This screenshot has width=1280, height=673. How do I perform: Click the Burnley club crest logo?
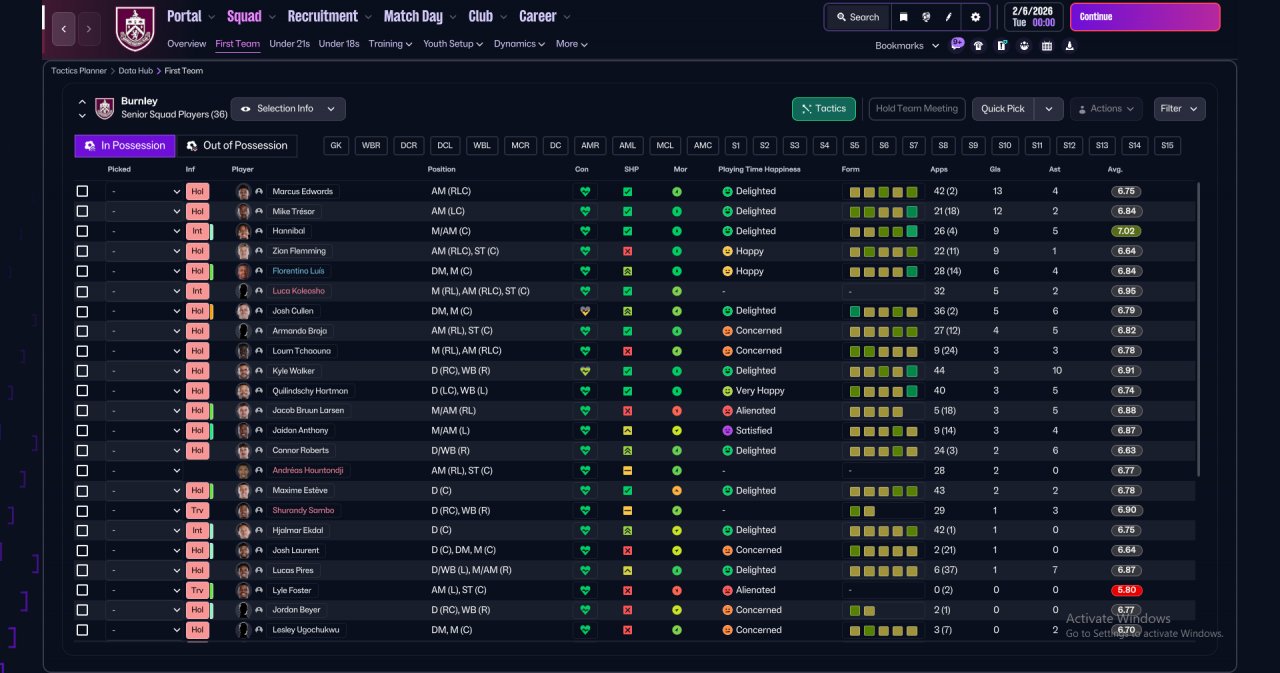coord(135,28)
